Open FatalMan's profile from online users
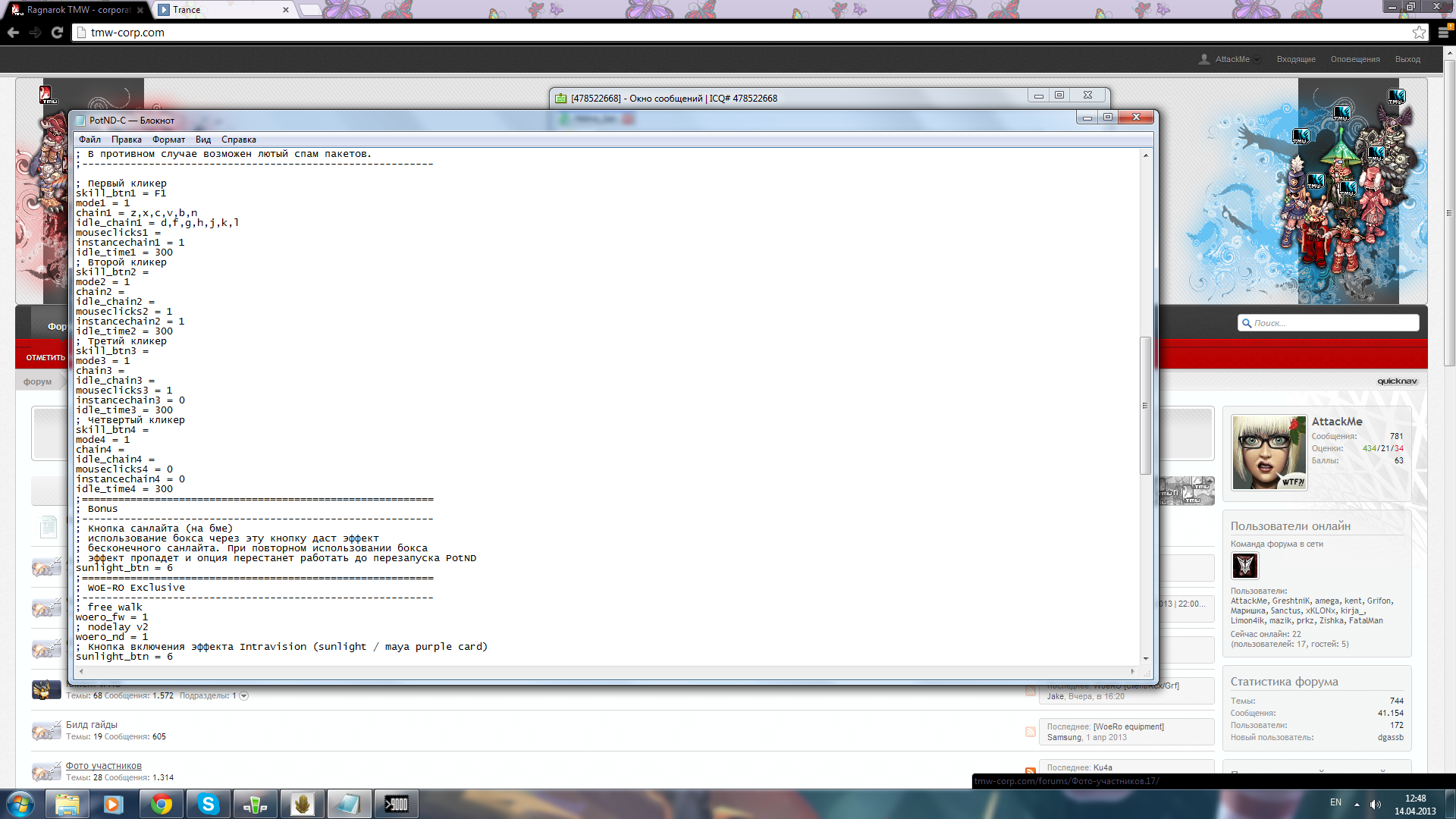The image size is (1456, 819). (1366, 620)
